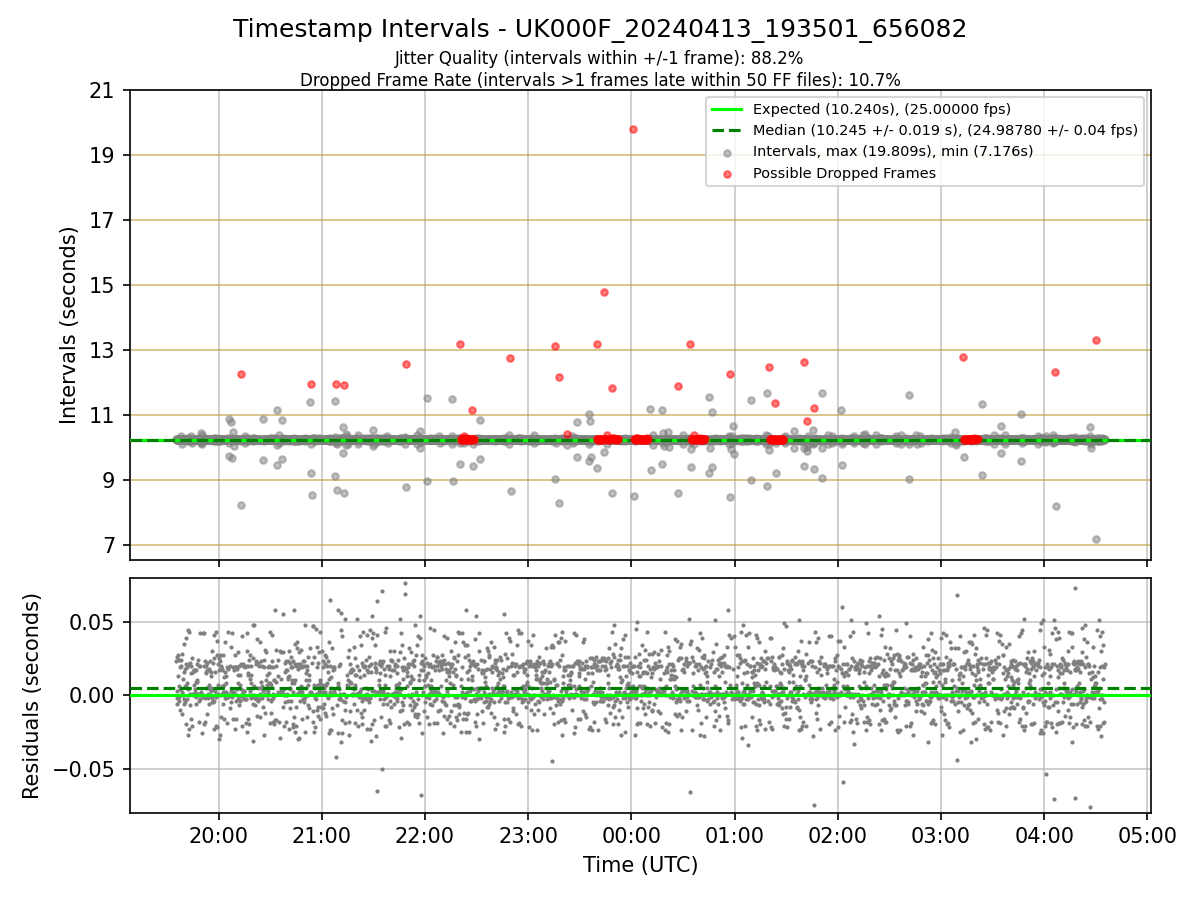
Task: Click the green line sample in the legend
Action: pyautogui.click(x=727, y=109)
